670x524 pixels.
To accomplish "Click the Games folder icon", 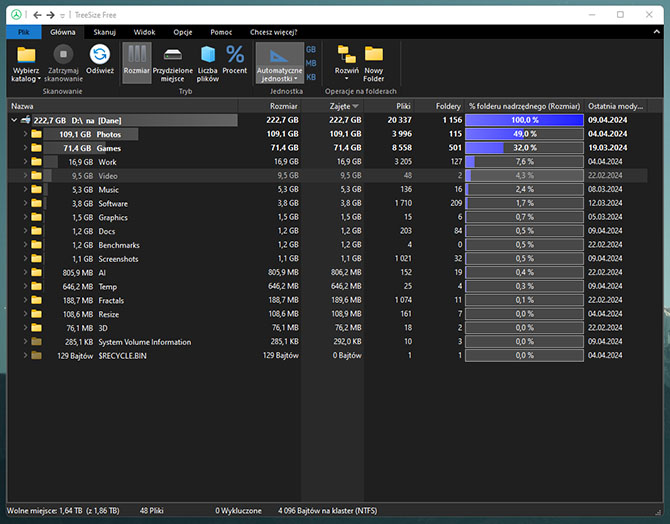I will pyautogui.click(x=37, y=148).
